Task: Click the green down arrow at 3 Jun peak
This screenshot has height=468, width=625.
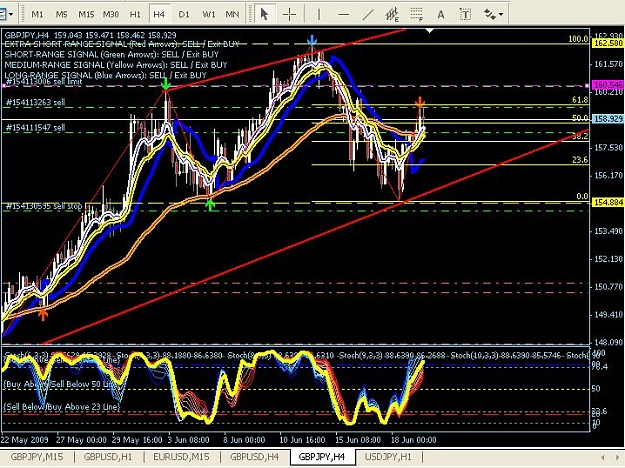Action: tap(166, 84)
